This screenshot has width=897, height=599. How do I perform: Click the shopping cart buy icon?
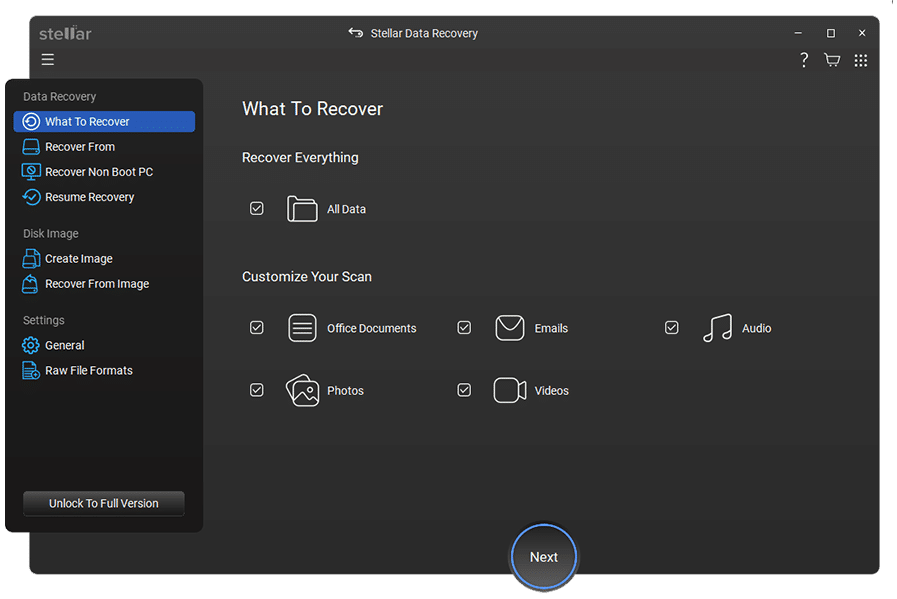(x=832, y=60)
